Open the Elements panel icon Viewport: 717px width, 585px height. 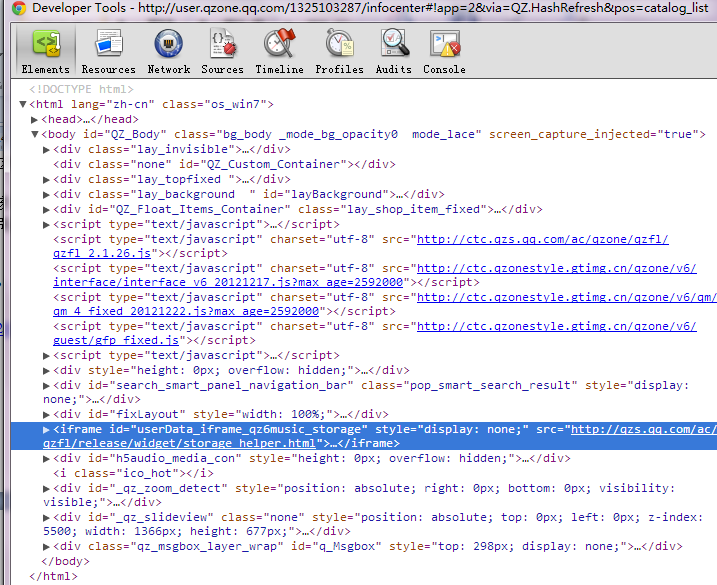[x=47, y=44]
